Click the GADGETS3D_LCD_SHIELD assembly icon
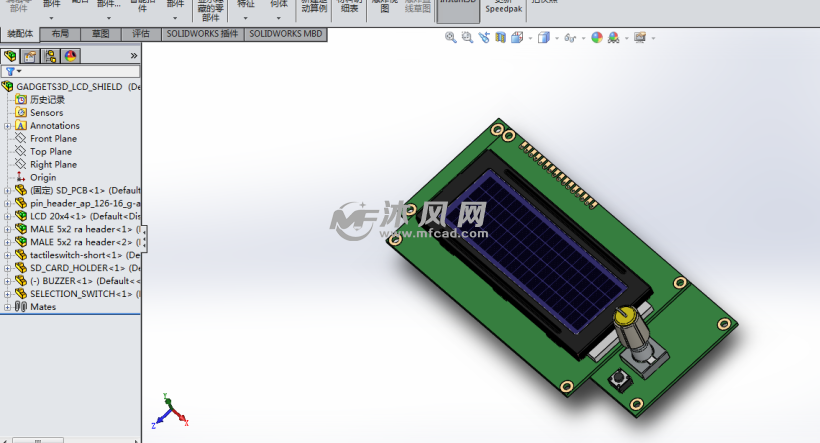 (7, 86)
